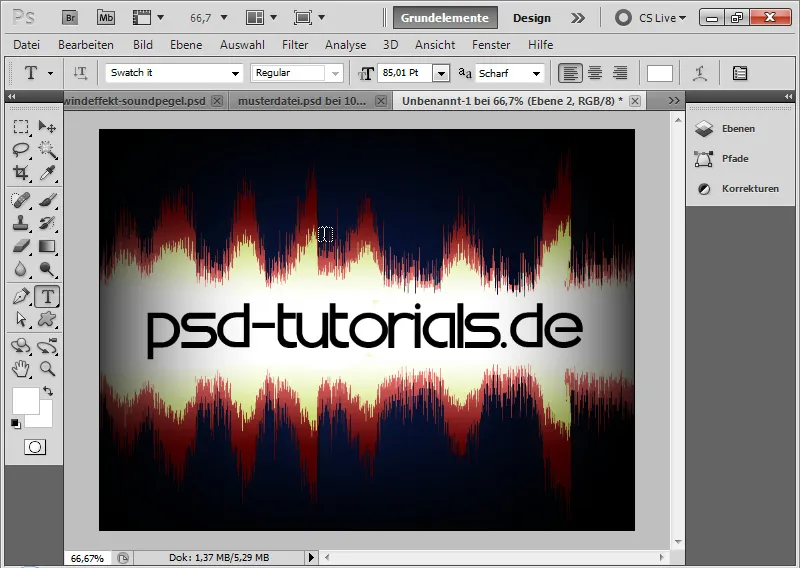The image size is (800, 568).
Task: Open the Filter menu
Action: click(295, 45)
